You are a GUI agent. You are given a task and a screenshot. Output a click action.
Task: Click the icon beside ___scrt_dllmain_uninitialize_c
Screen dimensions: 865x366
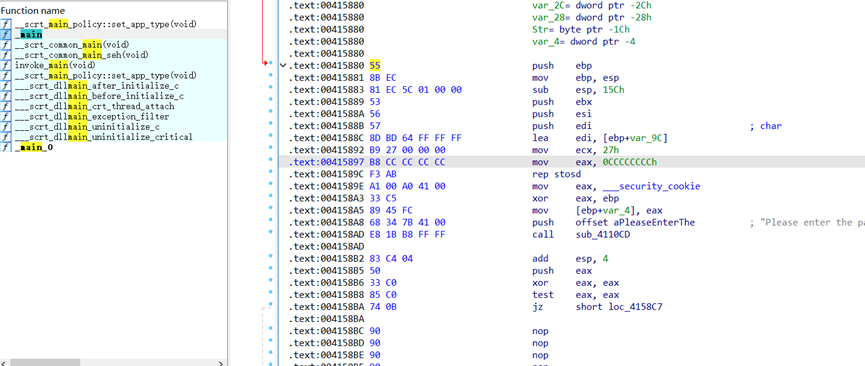coord(5,126)
